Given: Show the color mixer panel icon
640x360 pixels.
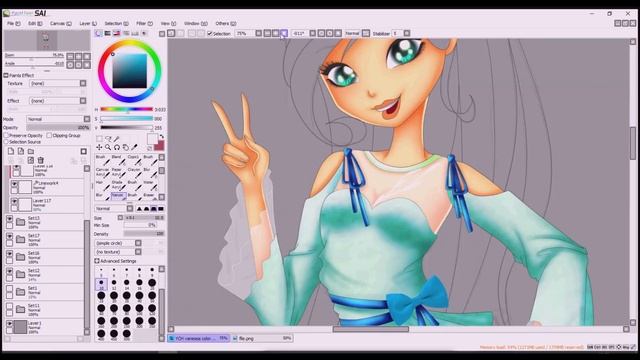Looking at the screenshot, I should click(x=126, y=33).
